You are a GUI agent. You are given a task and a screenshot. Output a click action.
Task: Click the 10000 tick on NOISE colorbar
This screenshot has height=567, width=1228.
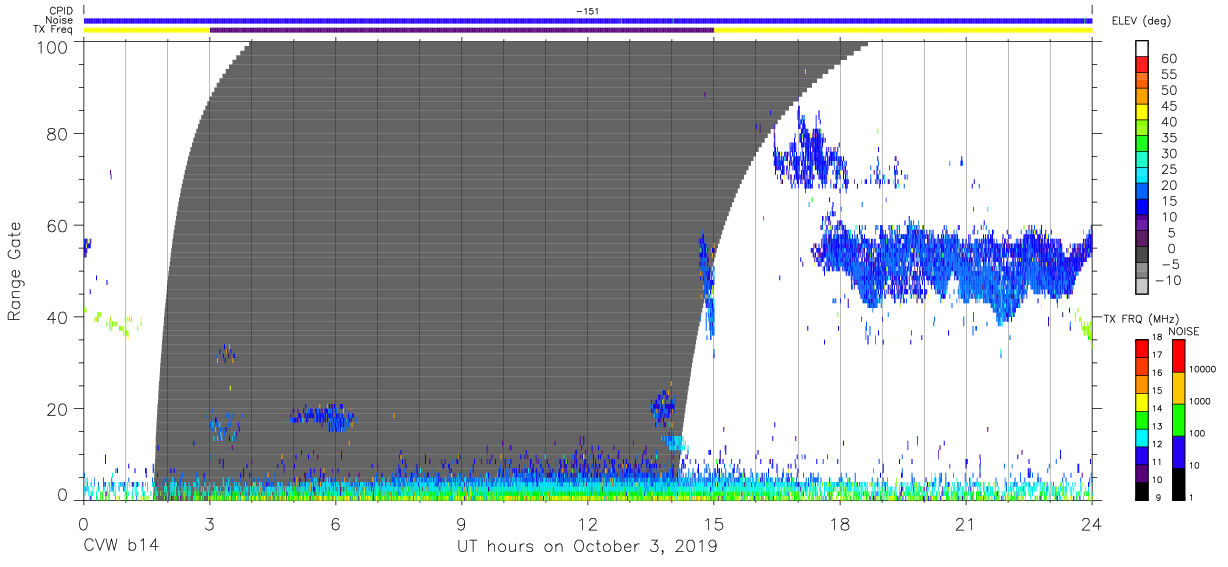(x=1205, y=369)
